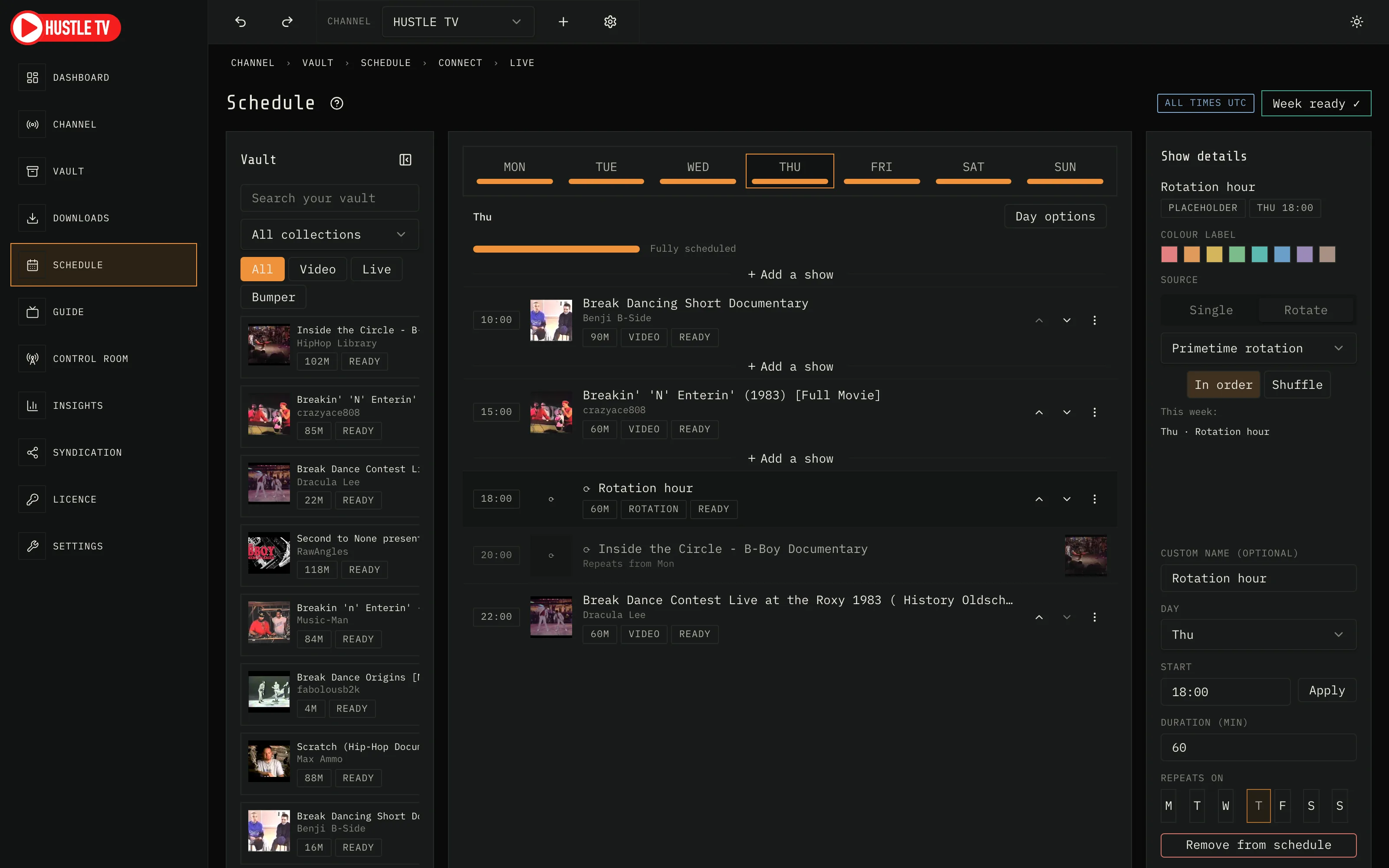Open Settings in sidebar
Image resolution: width=1389 pixels, height=868 pixels.
104,546
